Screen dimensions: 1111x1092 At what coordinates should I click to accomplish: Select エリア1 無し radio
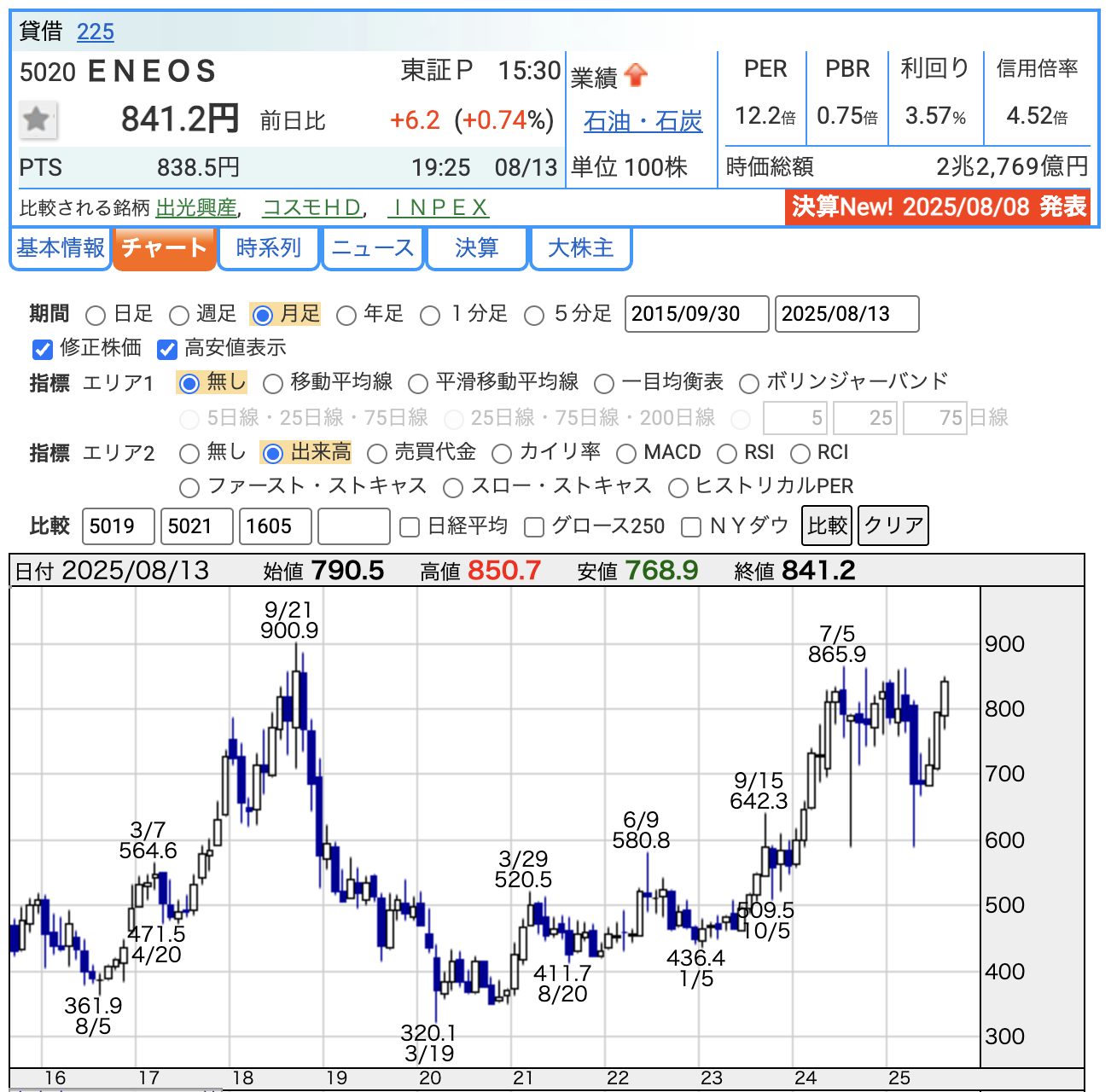coord(189,384)
